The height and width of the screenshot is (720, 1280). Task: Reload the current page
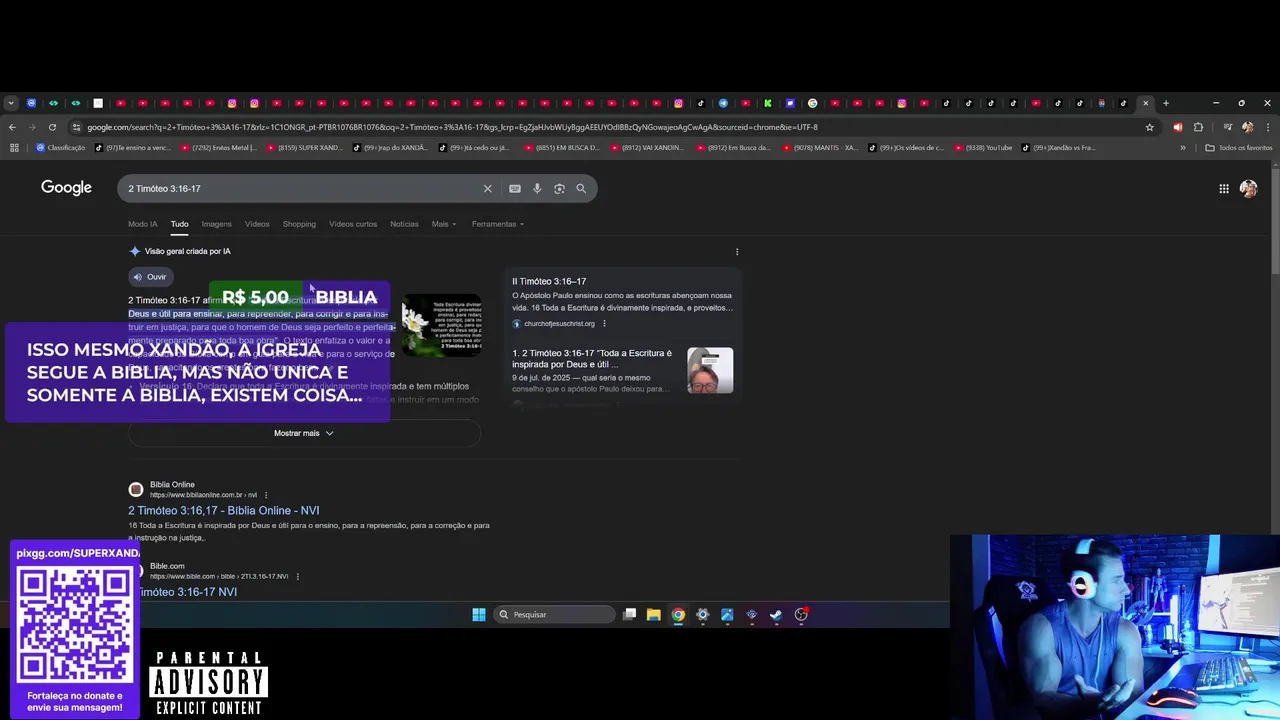(x=52, y=127)
